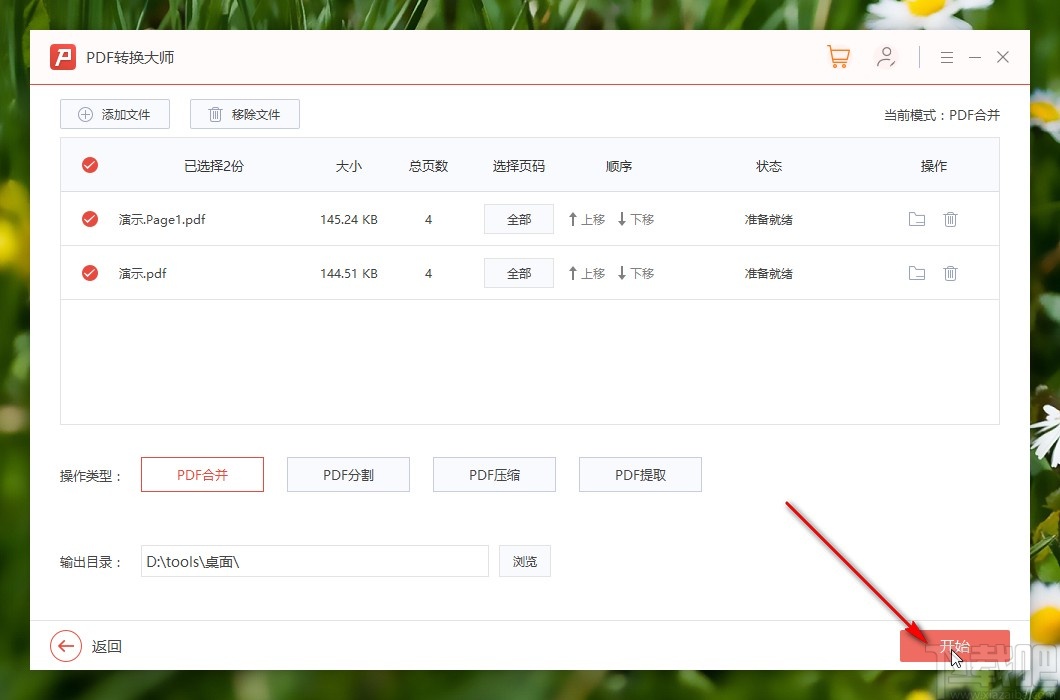Open page selection 全部 for 演示.Page1.pdf
The width and height of the screenshot is (1060, 700).
click(519, 219)
